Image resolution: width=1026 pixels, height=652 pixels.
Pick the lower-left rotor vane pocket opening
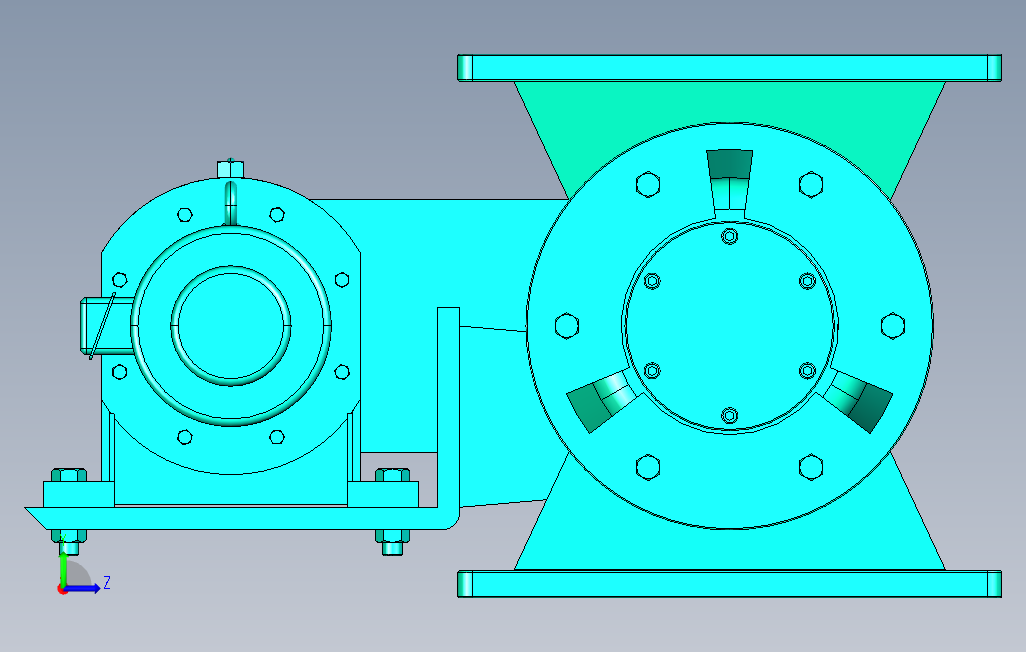pyautogui.click(x=603, y=400)
